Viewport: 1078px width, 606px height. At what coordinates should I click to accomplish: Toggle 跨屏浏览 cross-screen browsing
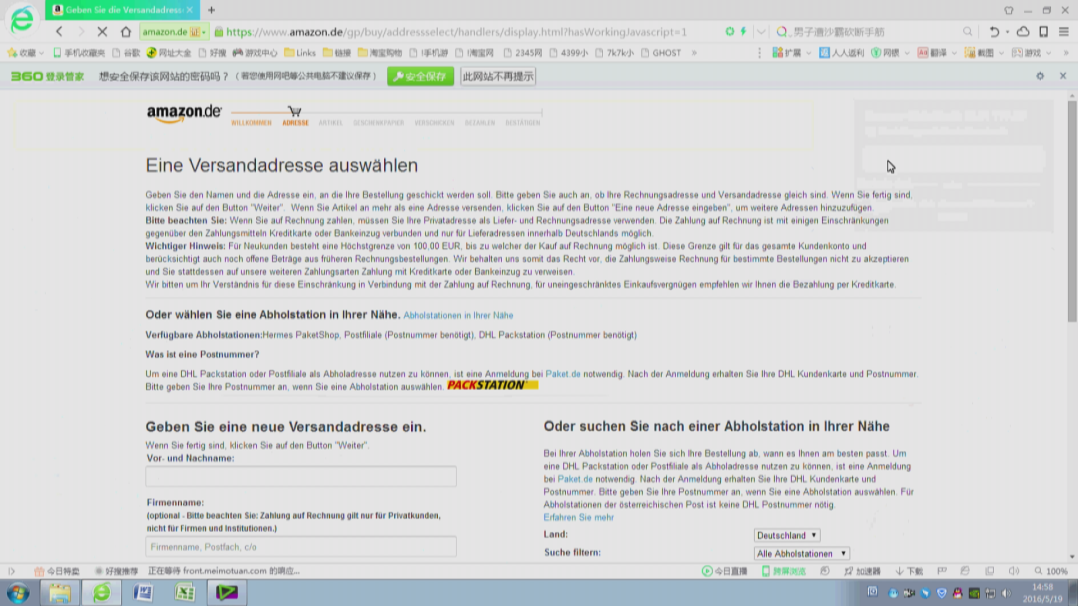tap(784, 571)
